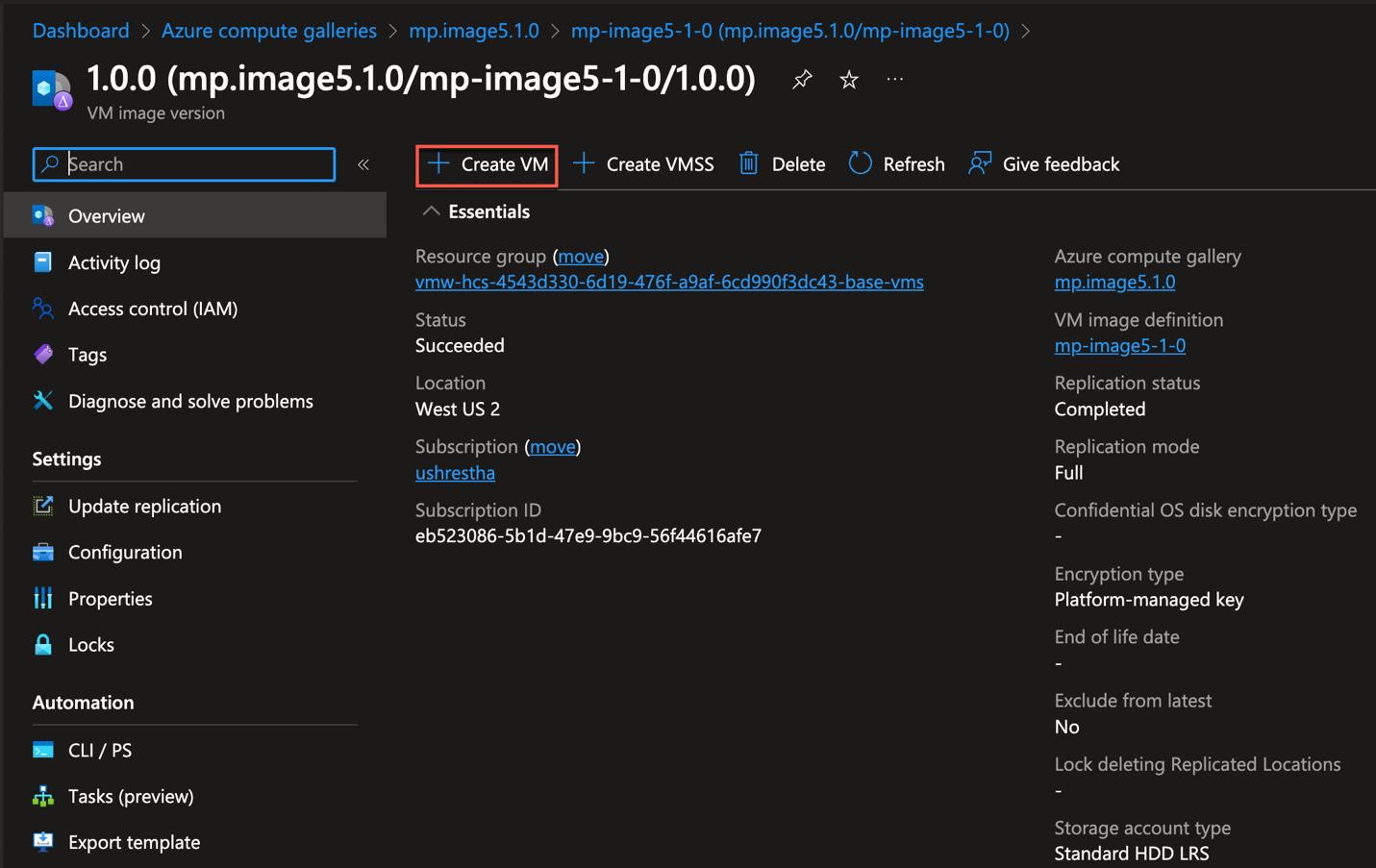Open the more options ellipsis menu
Screen dimensions: 1376x868
895,80
